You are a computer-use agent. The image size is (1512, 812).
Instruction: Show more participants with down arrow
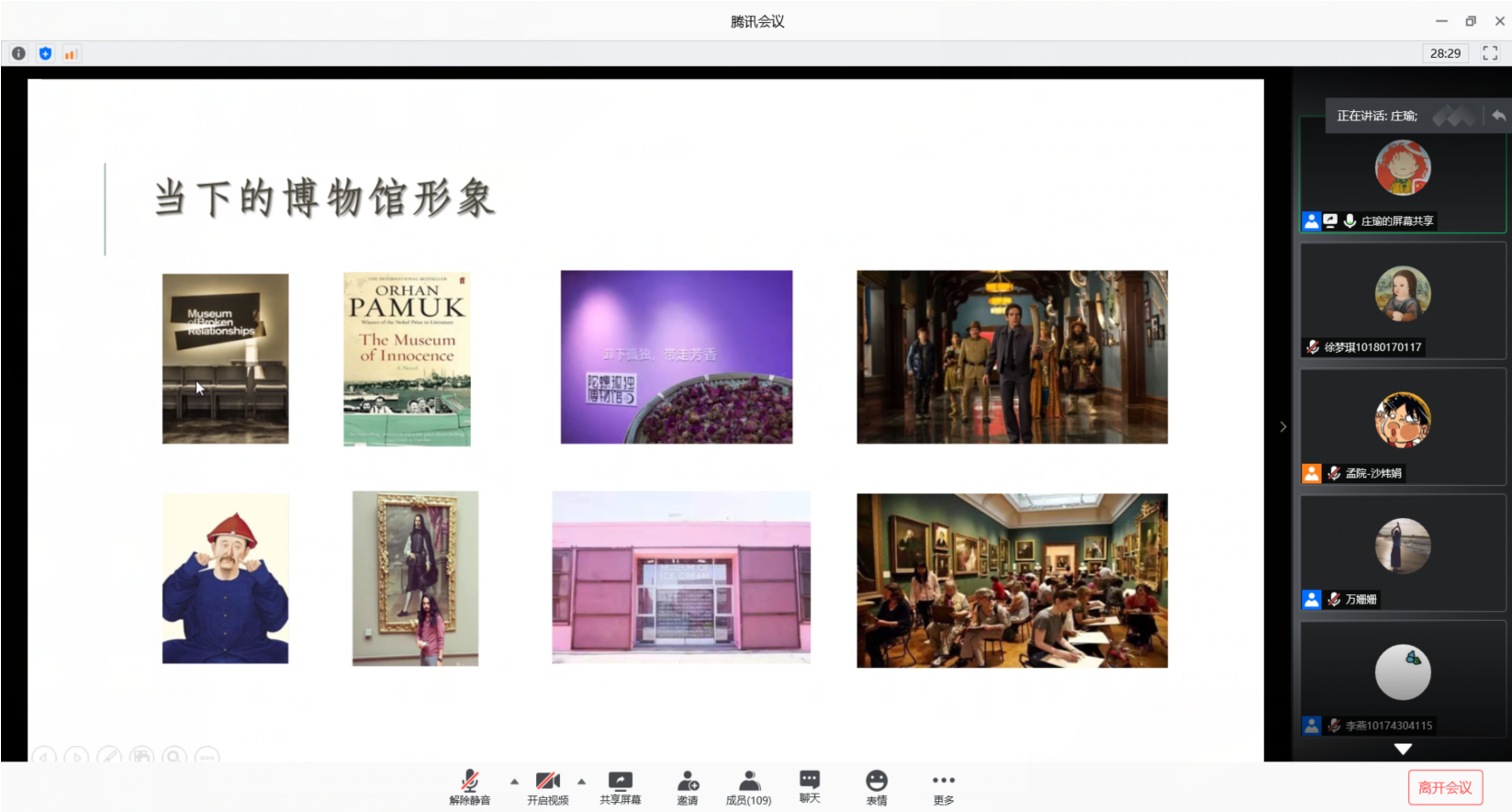pyautogui.click(x=1403, y=749)
